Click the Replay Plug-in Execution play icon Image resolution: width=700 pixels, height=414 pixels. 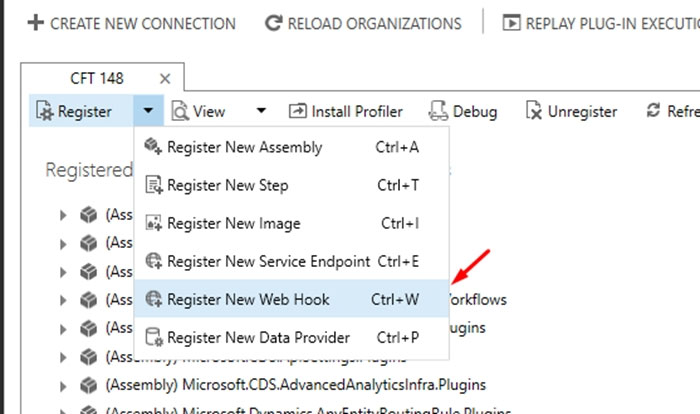pyautogui.click(x=512, y=23)
